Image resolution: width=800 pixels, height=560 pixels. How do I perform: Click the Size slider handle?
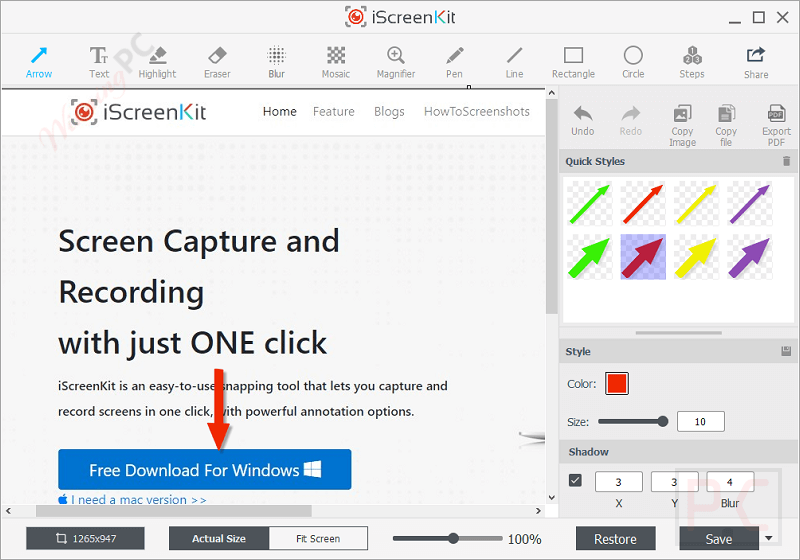[x=662, y=421]
